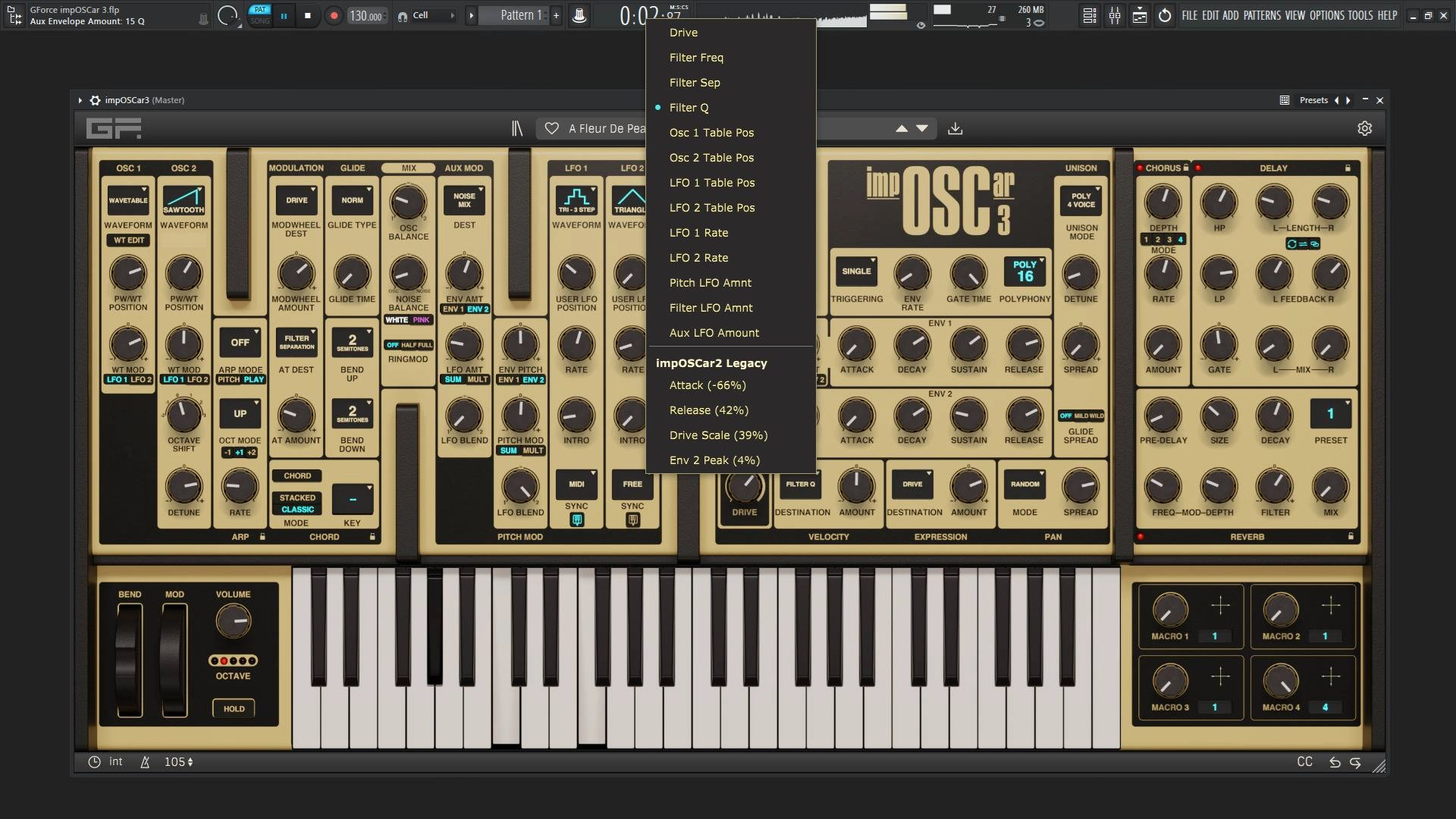Enable WT MOD LFO 2 for OSC 1
1456x819 pixels.
click(x=141, y=380)
